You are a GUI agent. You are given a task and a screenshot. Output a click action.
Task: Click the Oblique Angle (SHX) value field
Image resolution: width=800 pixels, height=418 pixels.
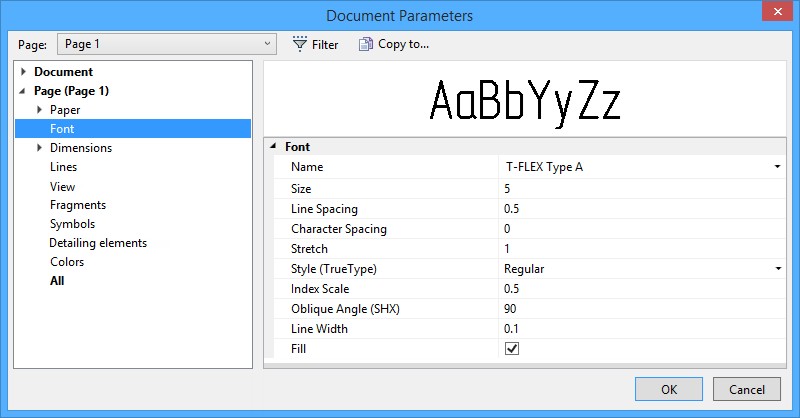coord(640,308)
